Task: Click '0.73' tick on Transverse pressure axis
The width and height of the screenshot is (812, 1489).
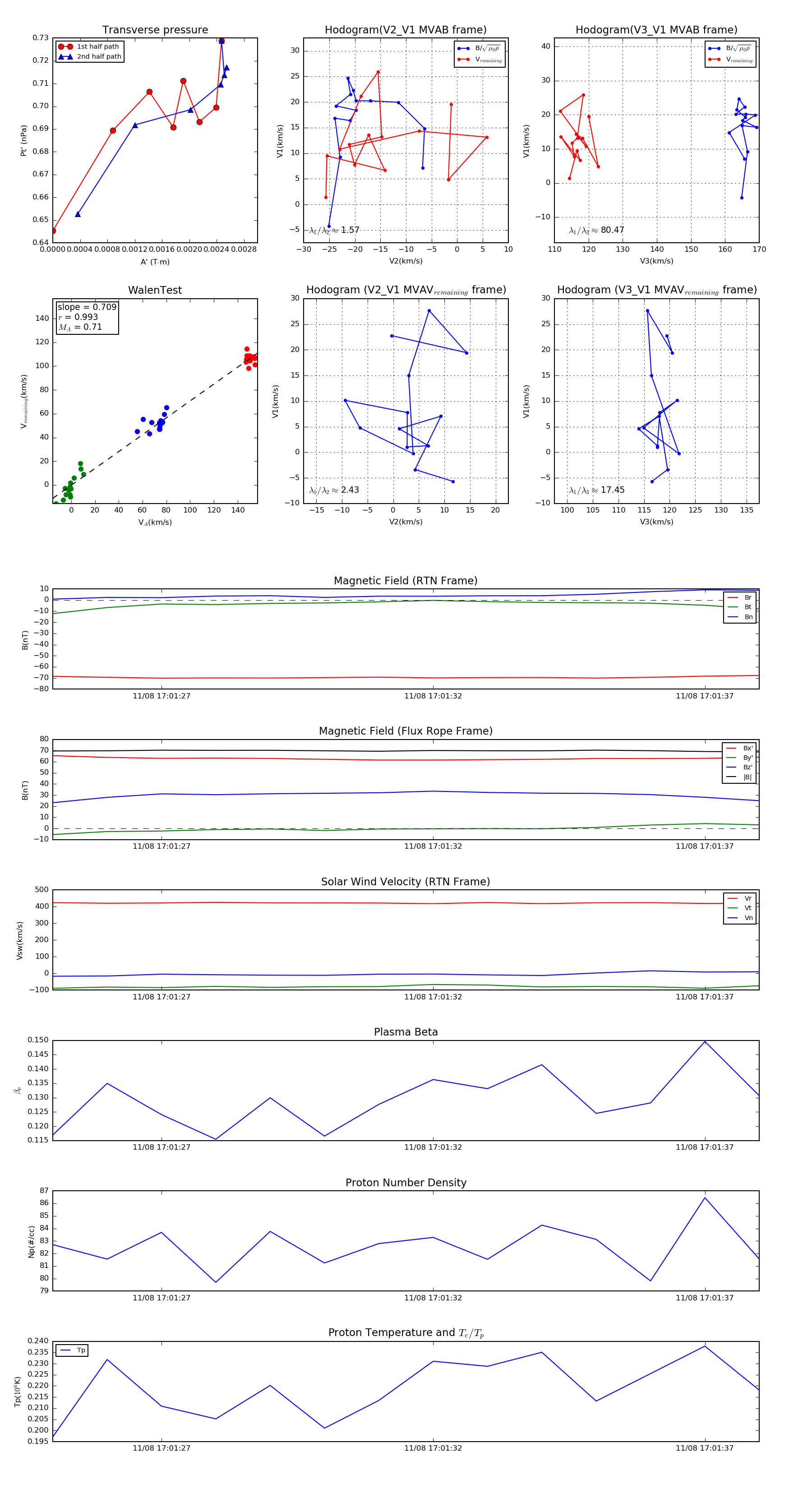Action: point(41,37)
